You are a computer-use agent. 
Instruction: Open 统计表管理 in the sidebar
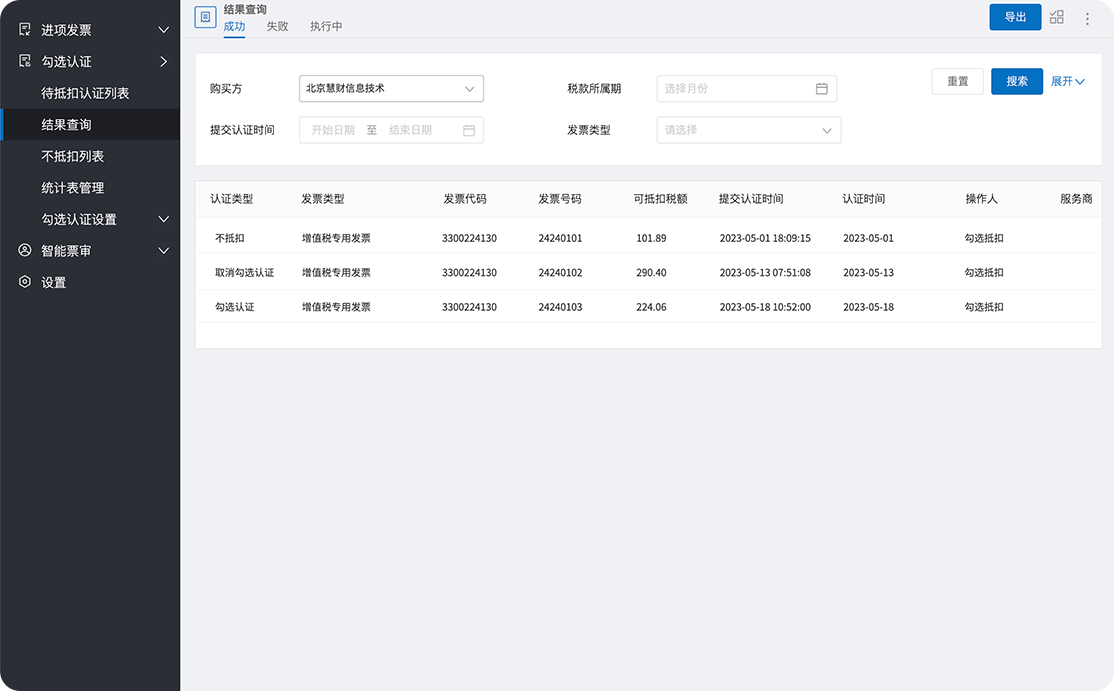click(x=73, y=188)
